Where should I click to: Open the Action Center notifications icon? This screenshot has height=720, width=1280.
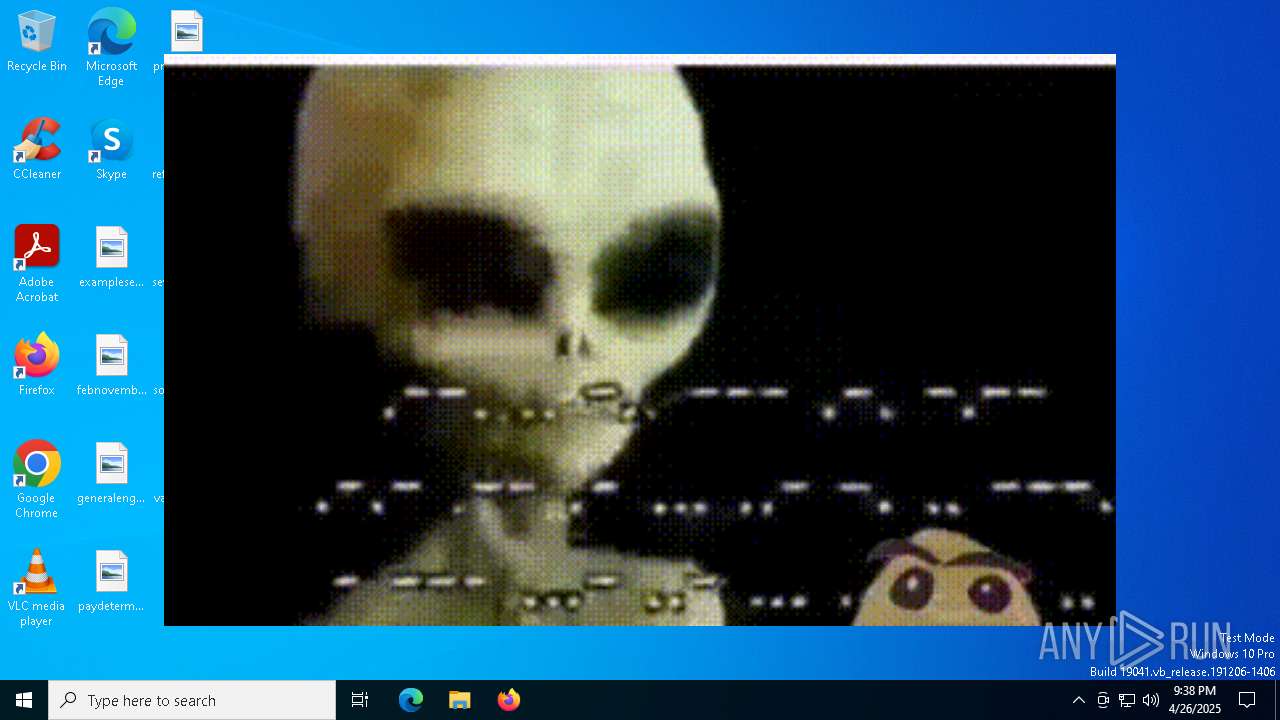coord(1247,700)
